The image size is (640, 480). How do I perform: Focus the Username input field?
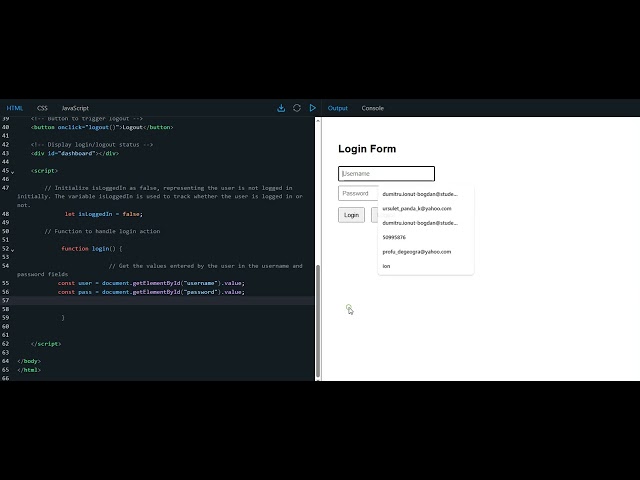(x=386, y=173)
